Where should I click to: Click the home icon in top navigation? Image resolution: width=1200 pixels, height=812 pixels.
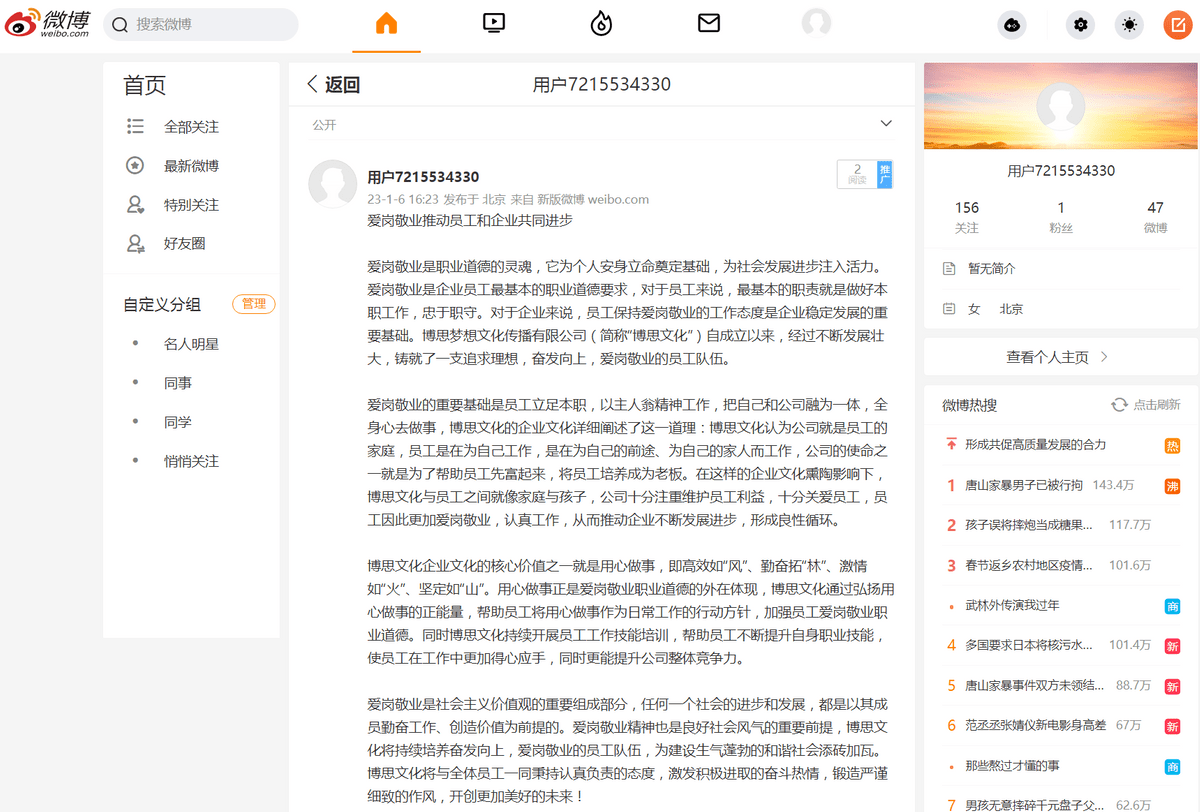pyautogui.click(x=386, y=24)
